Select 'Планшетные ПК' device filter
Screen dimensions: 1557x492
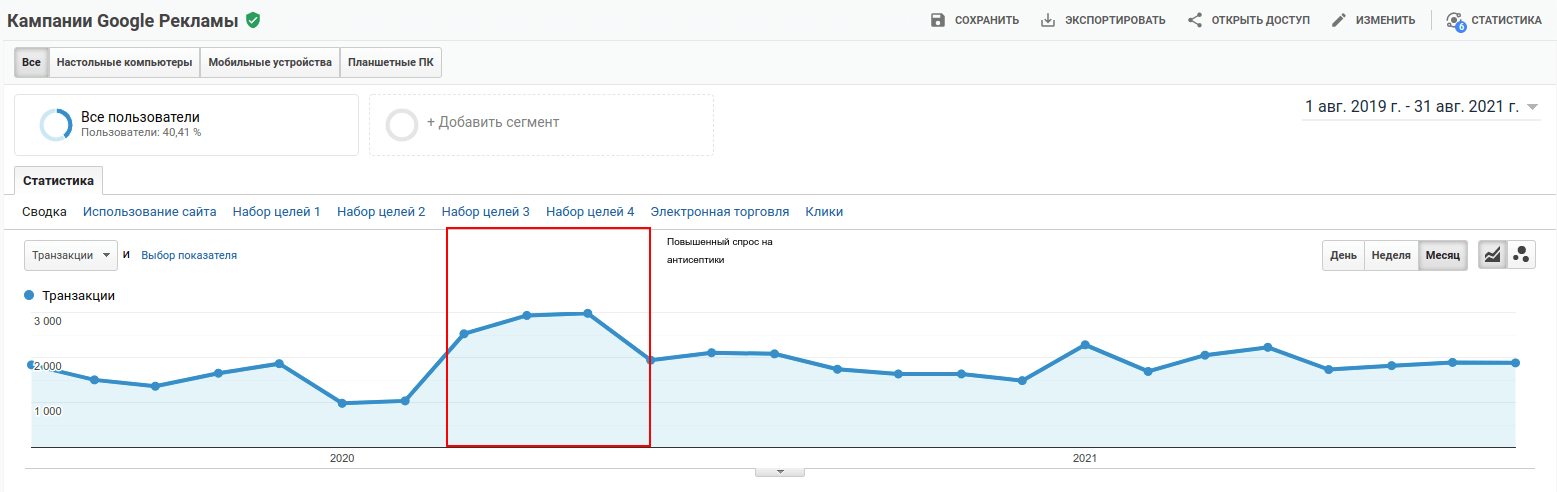[x=391, y=62]
